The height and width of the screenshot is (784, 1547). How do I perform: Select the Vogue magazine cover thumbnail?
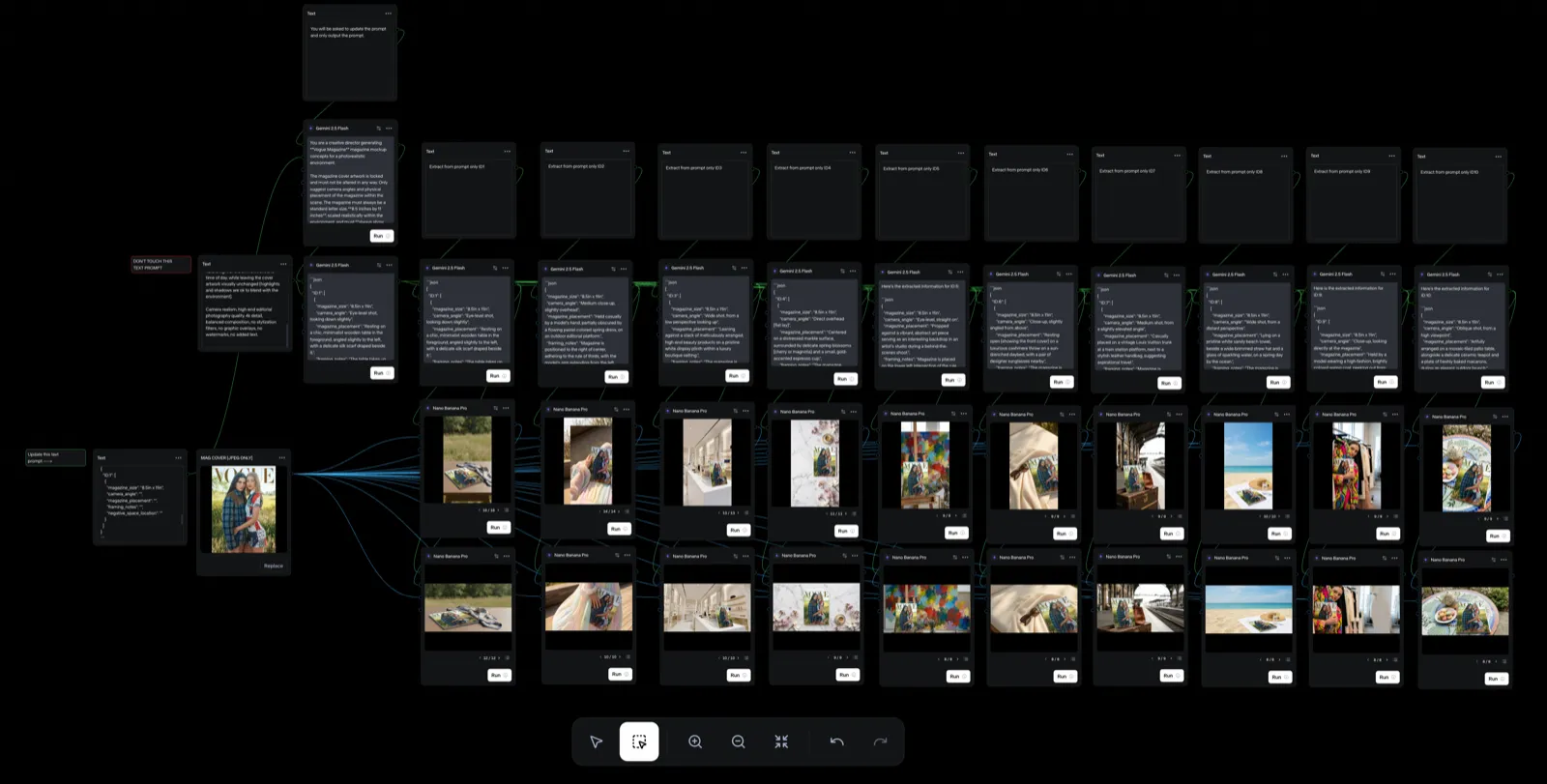point(244,508)
